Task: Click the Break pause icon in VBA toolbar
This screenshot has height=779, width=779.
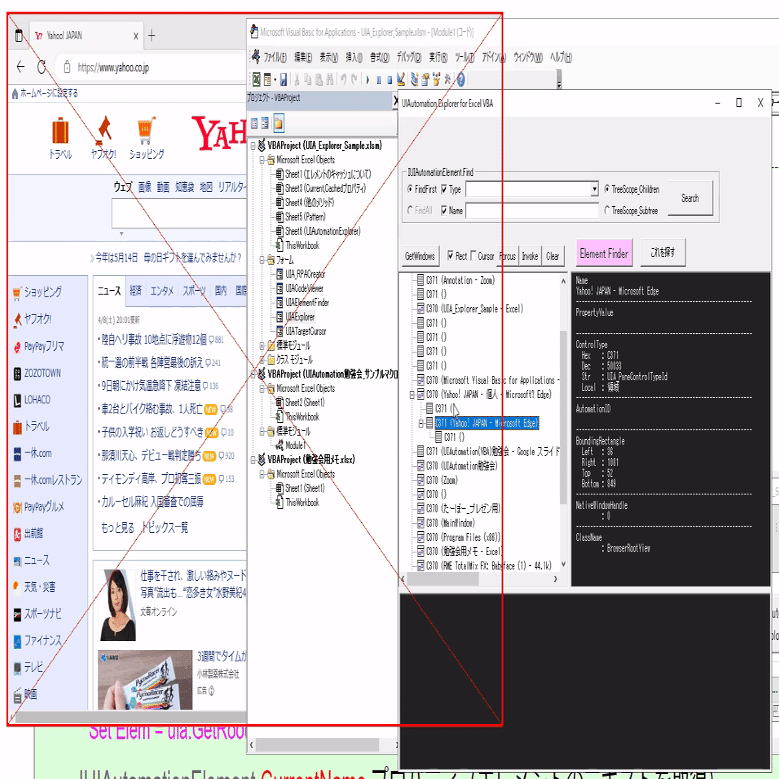Action: [379, 80]
